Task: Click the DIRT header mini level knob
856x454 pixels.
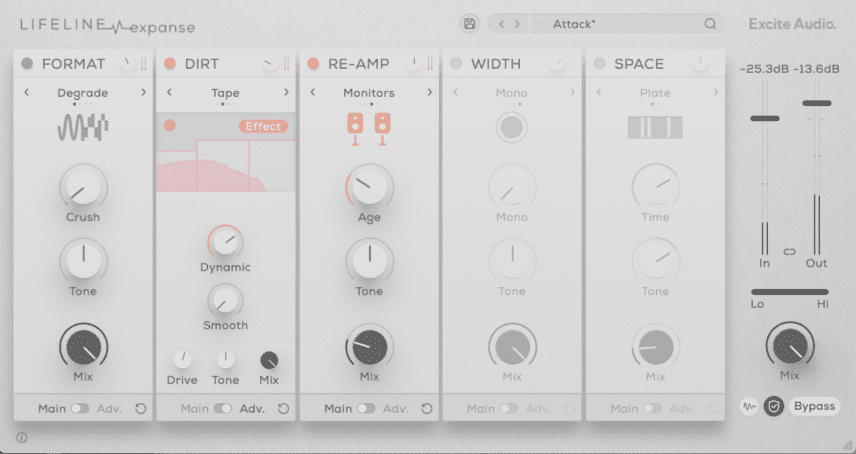Action: (x=270, y=64)
